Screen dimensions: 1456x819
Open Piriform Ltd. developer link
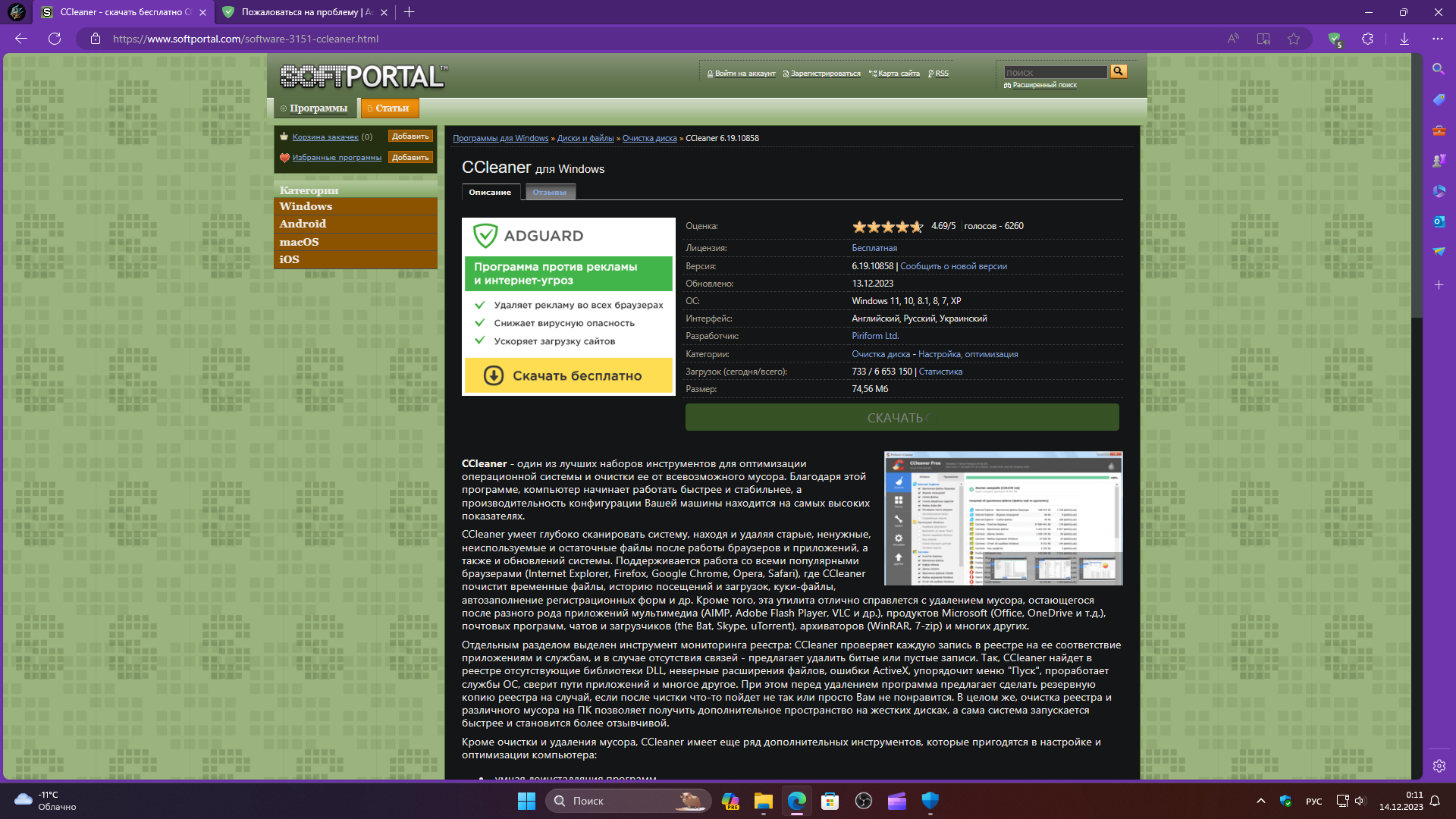coord(874,336)
